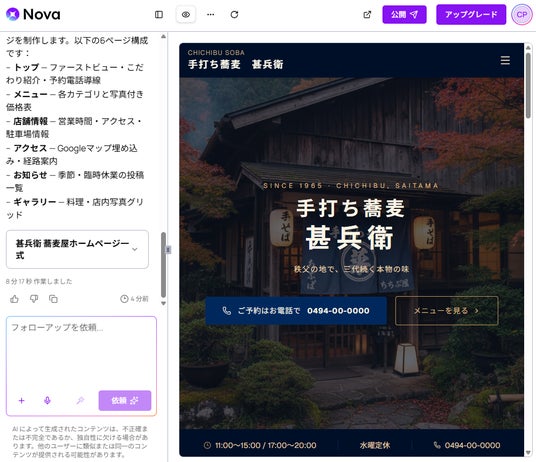Viewport: 536px width, 462px height.
Task: Open the site hamburger menu
Action: click(505, 60)
